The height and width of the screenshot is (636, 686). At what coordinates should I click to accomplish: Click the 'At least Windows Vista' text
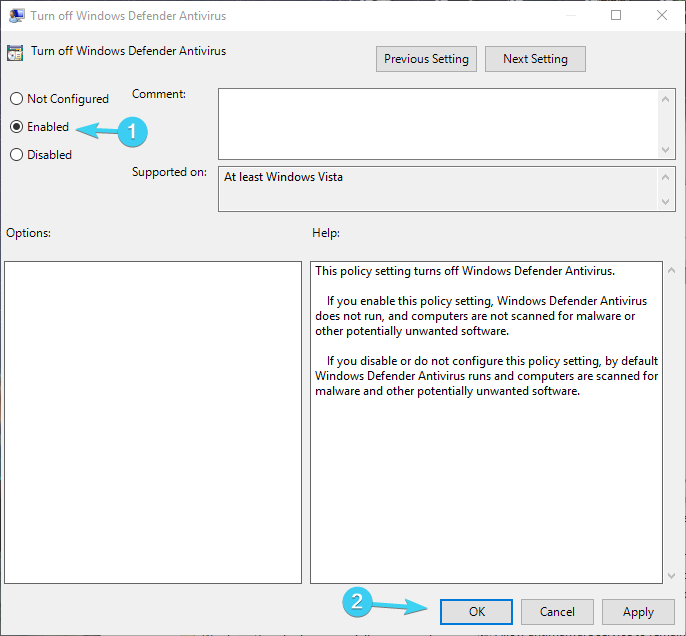283,177
